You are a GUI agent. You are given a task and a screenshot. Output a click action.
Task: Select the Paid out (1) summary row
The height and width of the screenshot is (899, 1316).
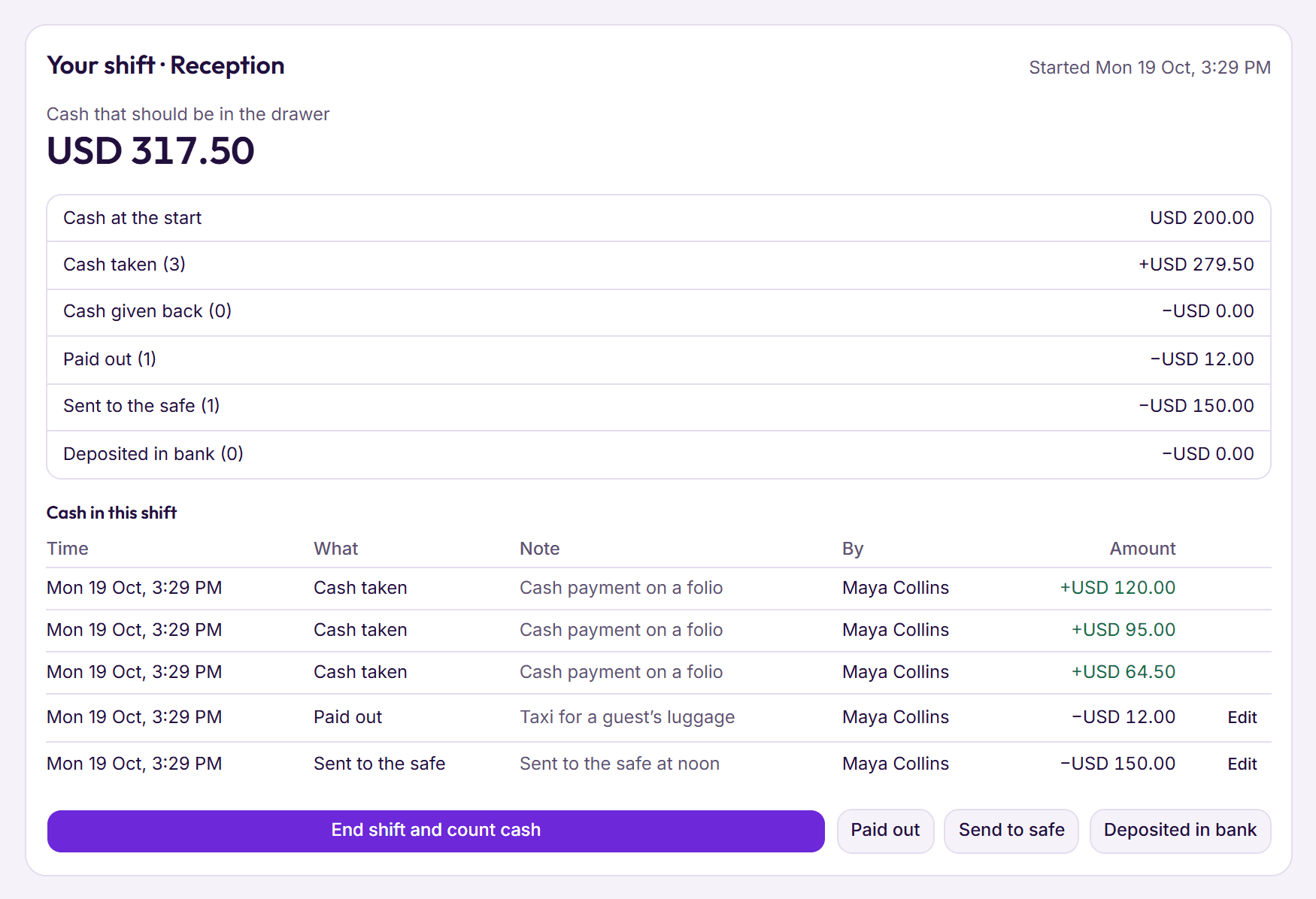tap(659, 359)
